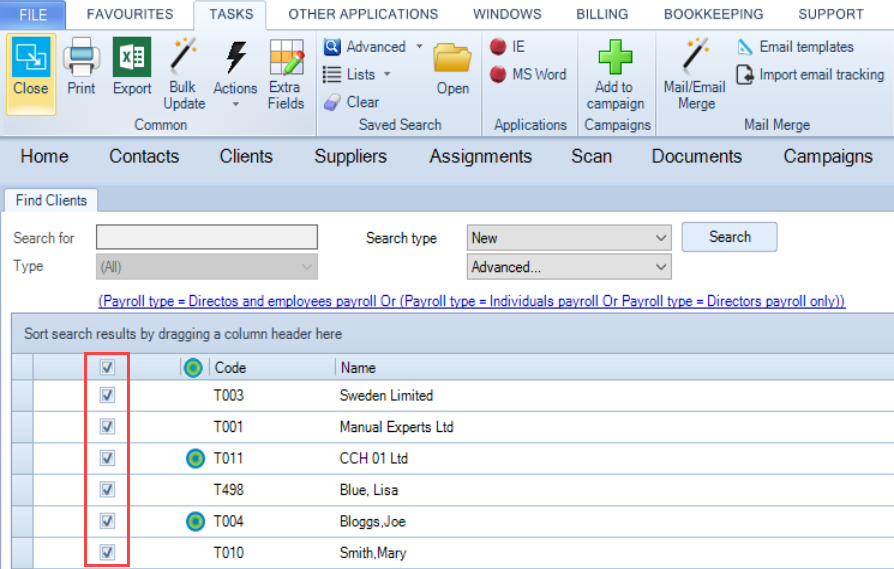Open the Type (All) dropdown
Viewport: 894px width, 569px height.
207,267
